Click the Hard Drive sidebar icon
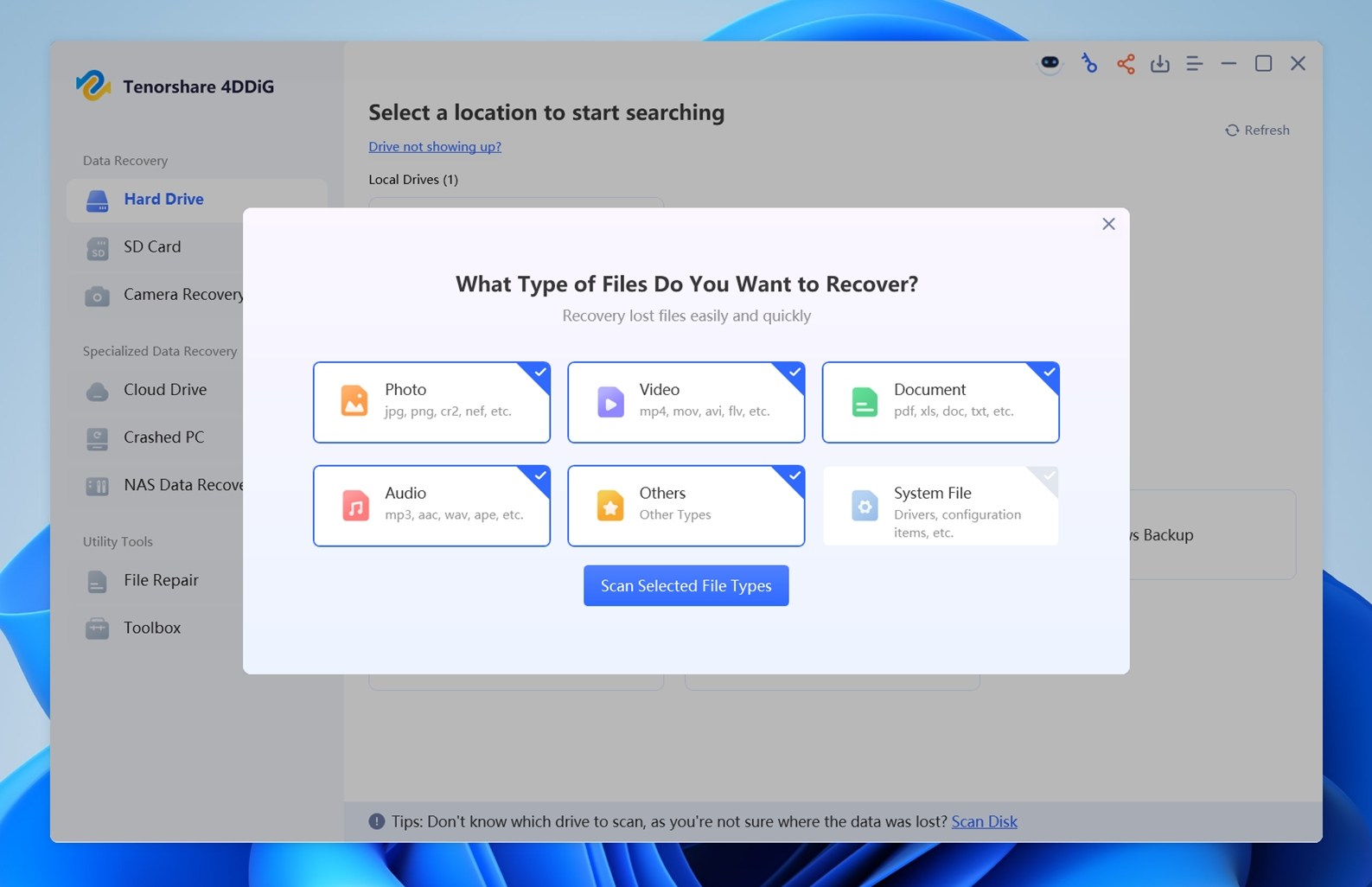 tap(97, 201)
